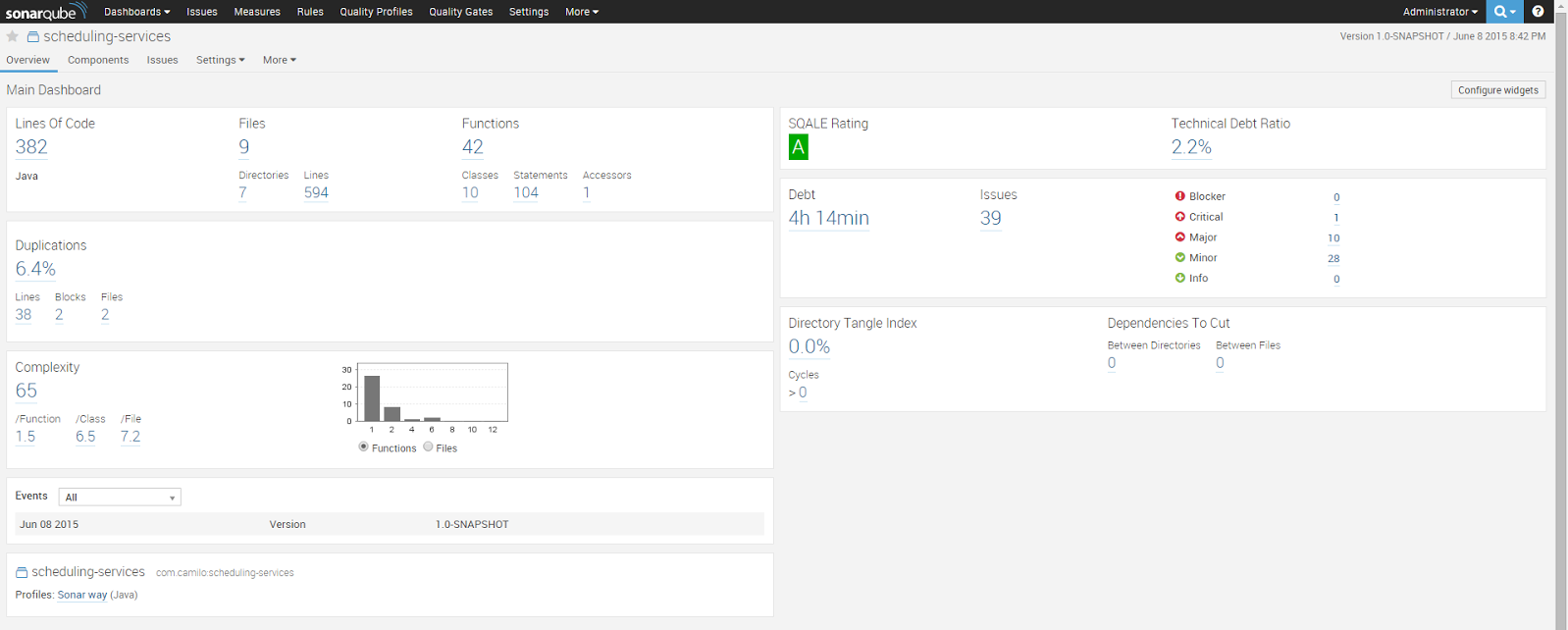Click the Blocker severity icon
The width and height of the screenshot is (1568, 630).
pyautogui.click(x=1179, y=196)
